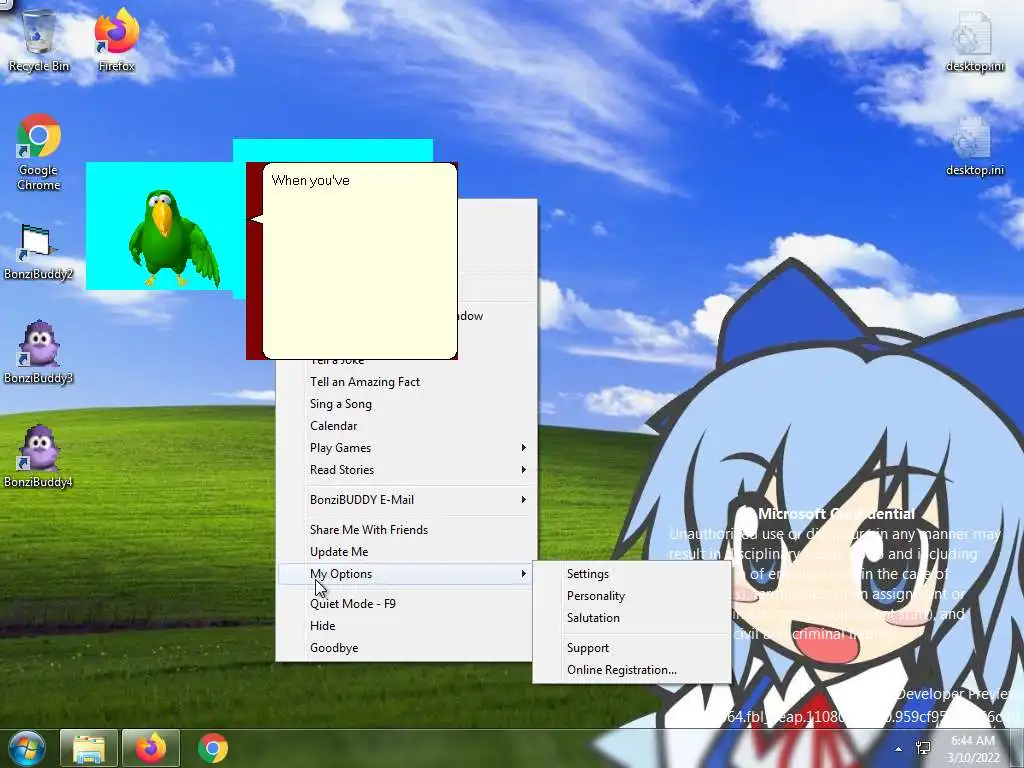Expand the Read Stories submenu
1024x768 pixels.
pyautogui.click(x=405, y=470)
